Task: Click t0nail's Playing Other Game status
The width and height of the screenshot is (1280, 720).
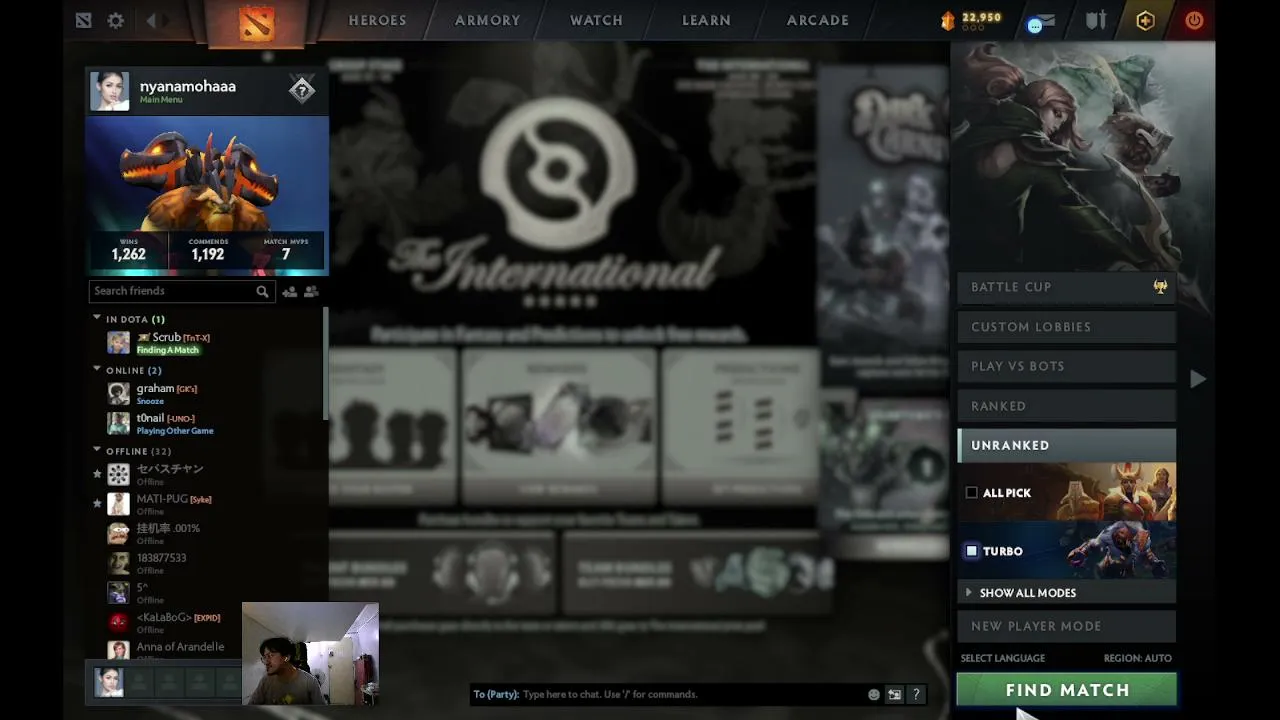Action: pyautogui.click(x=175, y=431)
